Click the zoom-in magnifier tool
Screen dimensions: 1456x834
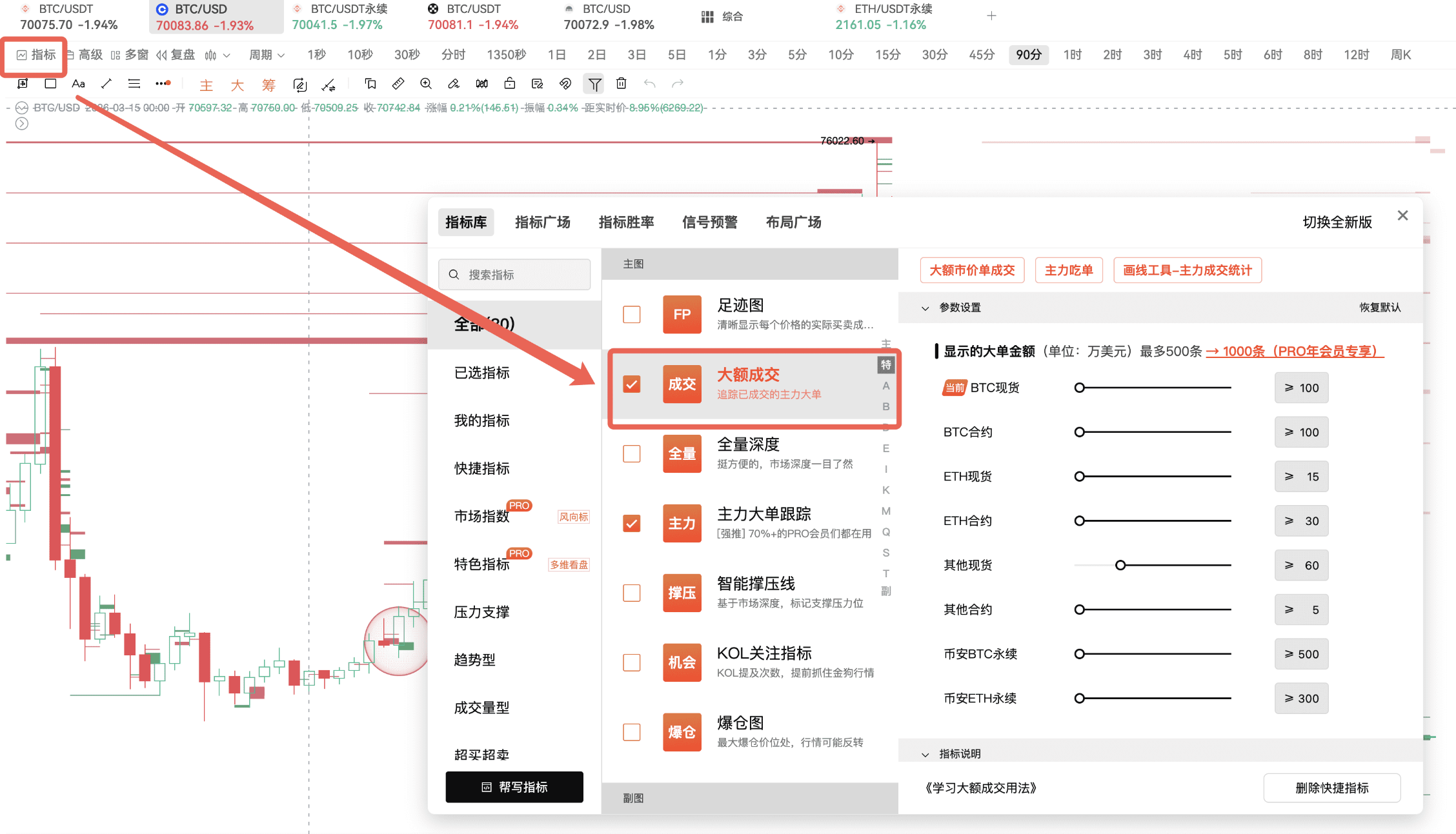pyautogui.click(x=426, y=84)
